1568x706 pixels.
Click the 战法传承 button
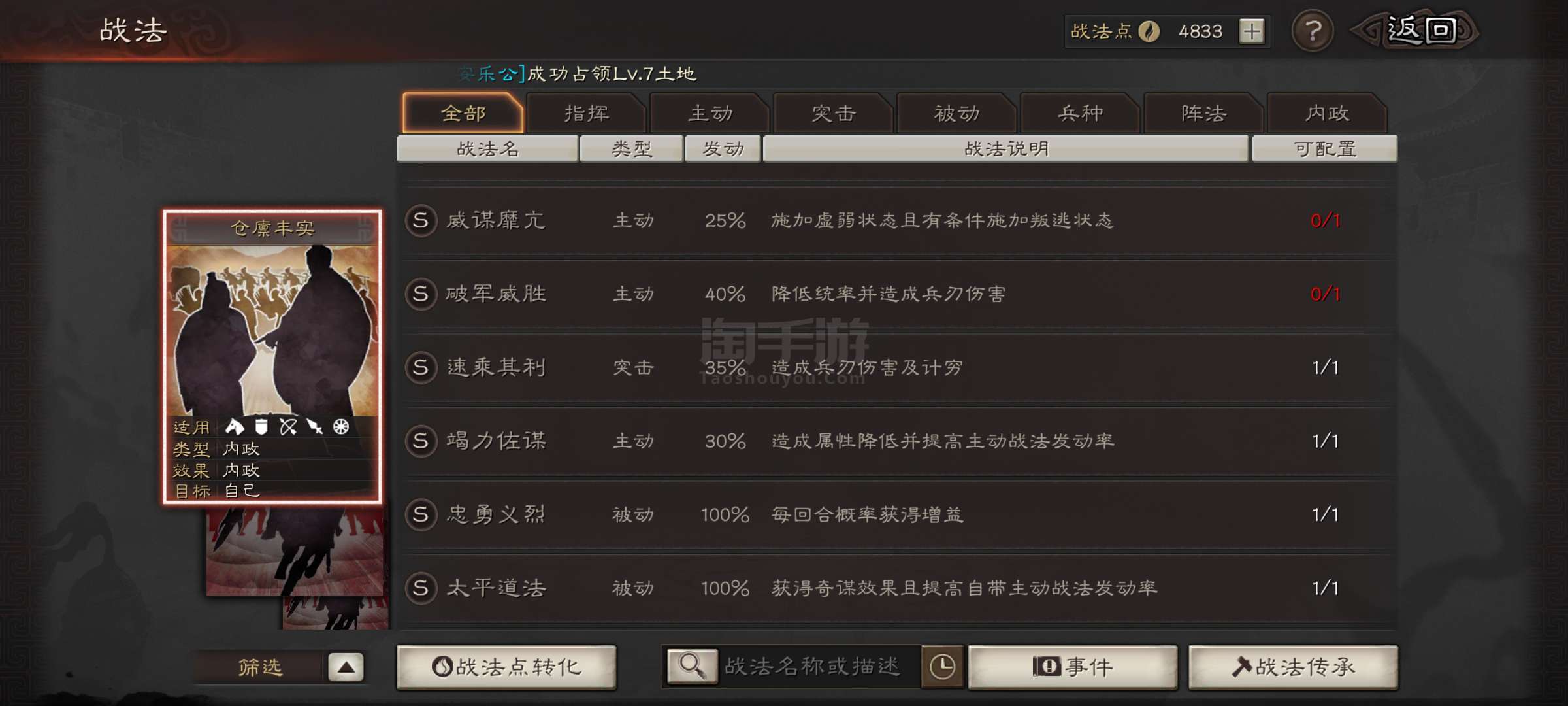point(1293,667)
